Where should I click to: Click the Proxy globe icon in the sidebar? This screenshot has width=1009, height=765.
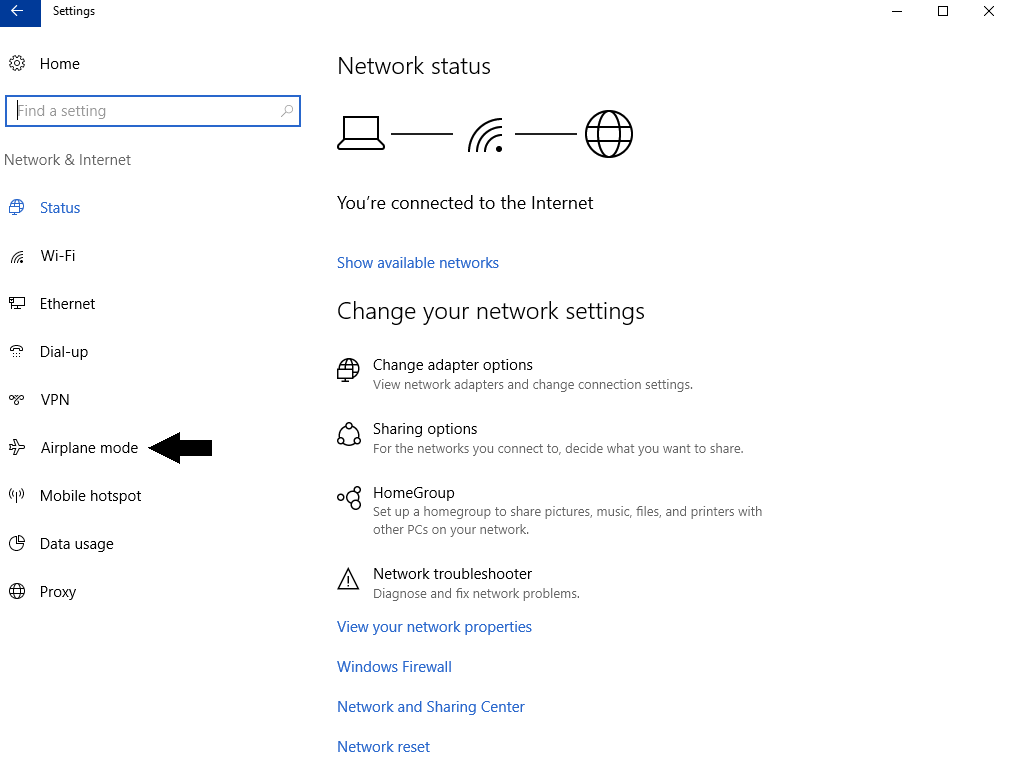pyautogui.click(x=17, y=592)
